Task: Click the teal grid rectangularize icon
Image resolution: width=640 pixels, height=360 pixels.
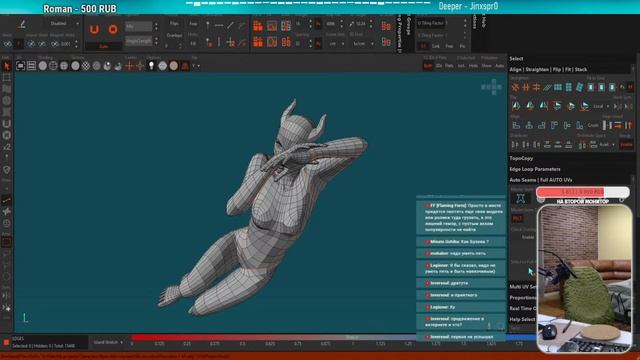Action: click(558, 87)
